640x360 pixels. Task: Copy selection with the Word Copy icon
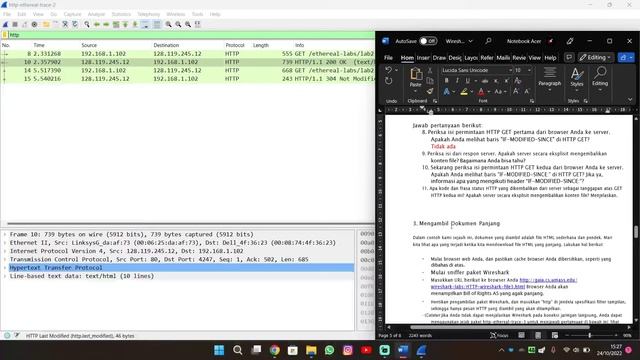430,81
